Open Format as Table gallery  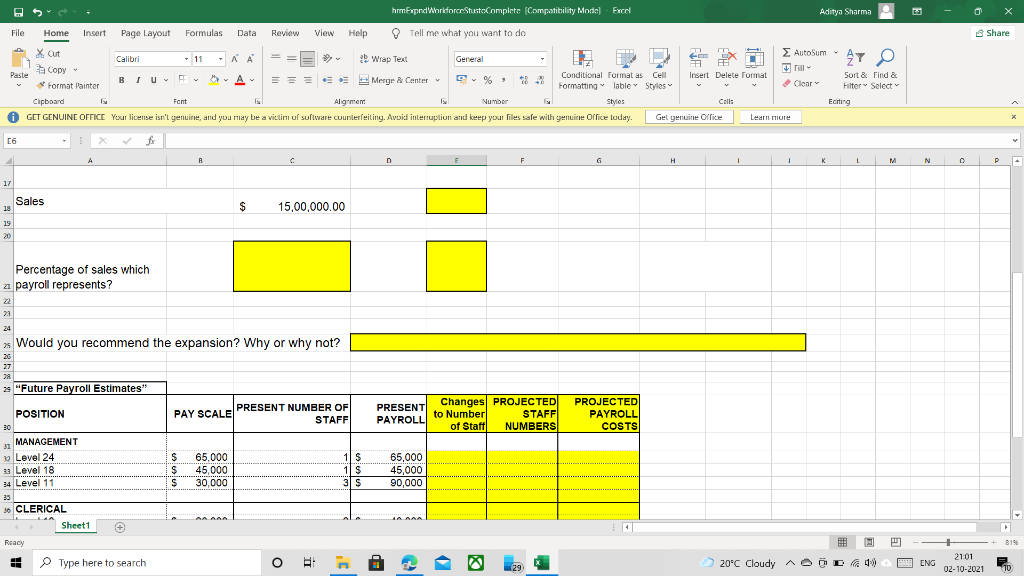[x=625, y=69]
